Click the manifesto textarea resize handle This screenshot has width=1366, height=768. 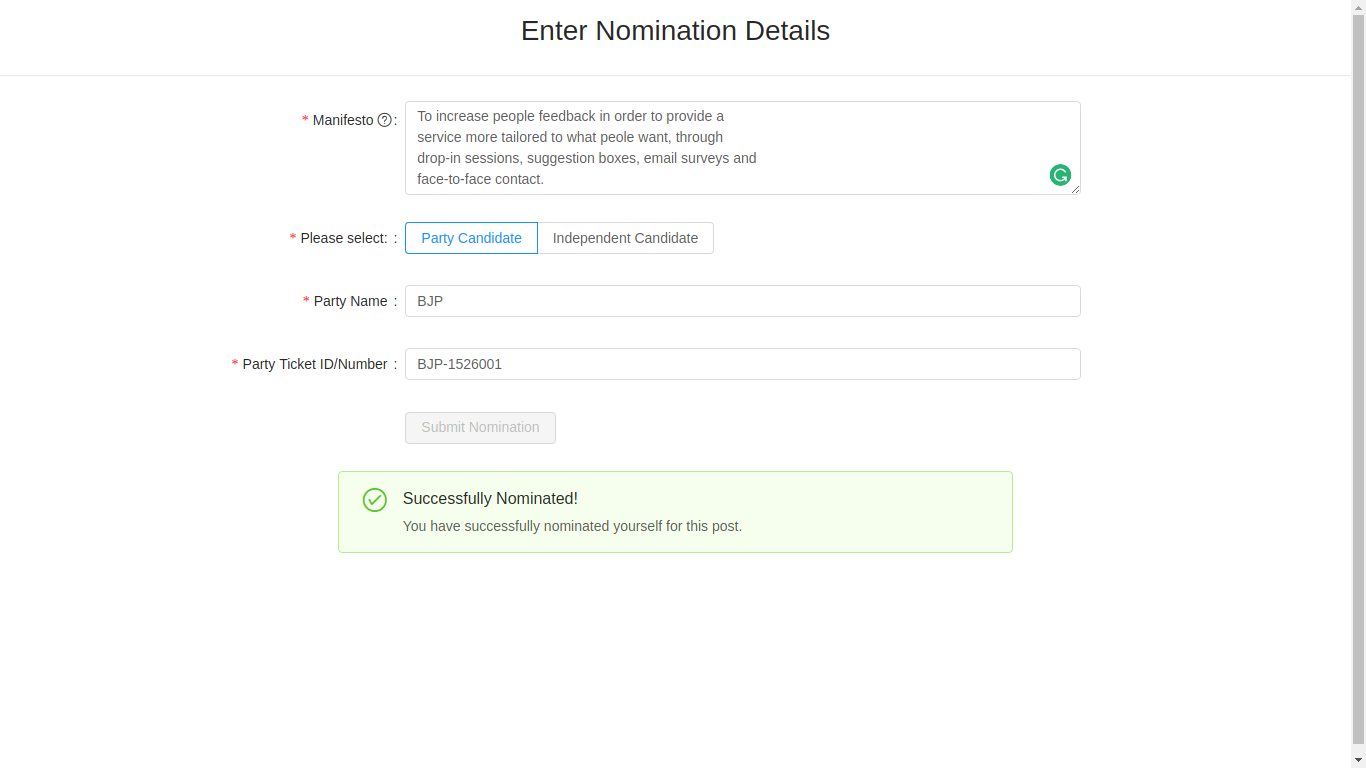(x=1075, y=189)
